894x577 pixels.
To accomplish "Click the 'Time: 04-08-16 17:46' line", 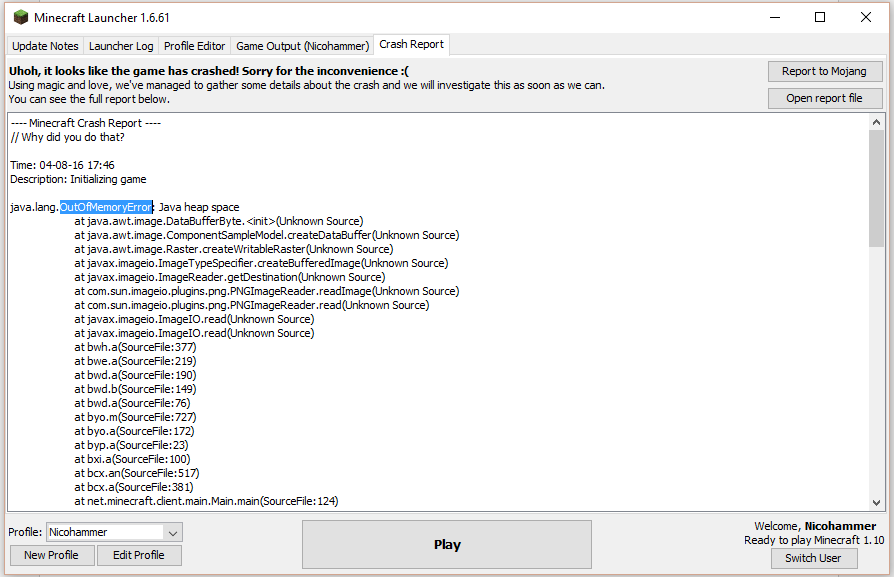I will point(62,165).
